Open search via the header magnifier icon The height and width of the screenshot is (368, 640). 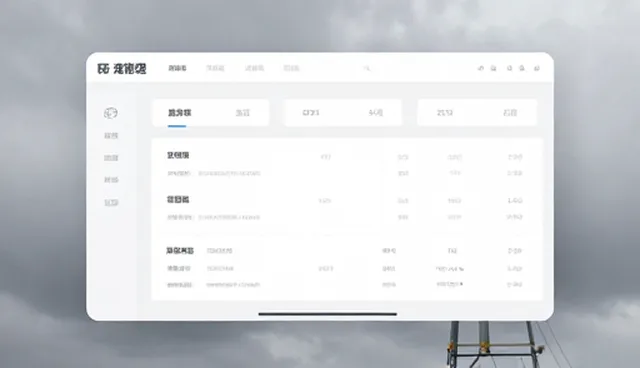pyautogui.click(x=367, y=68)
